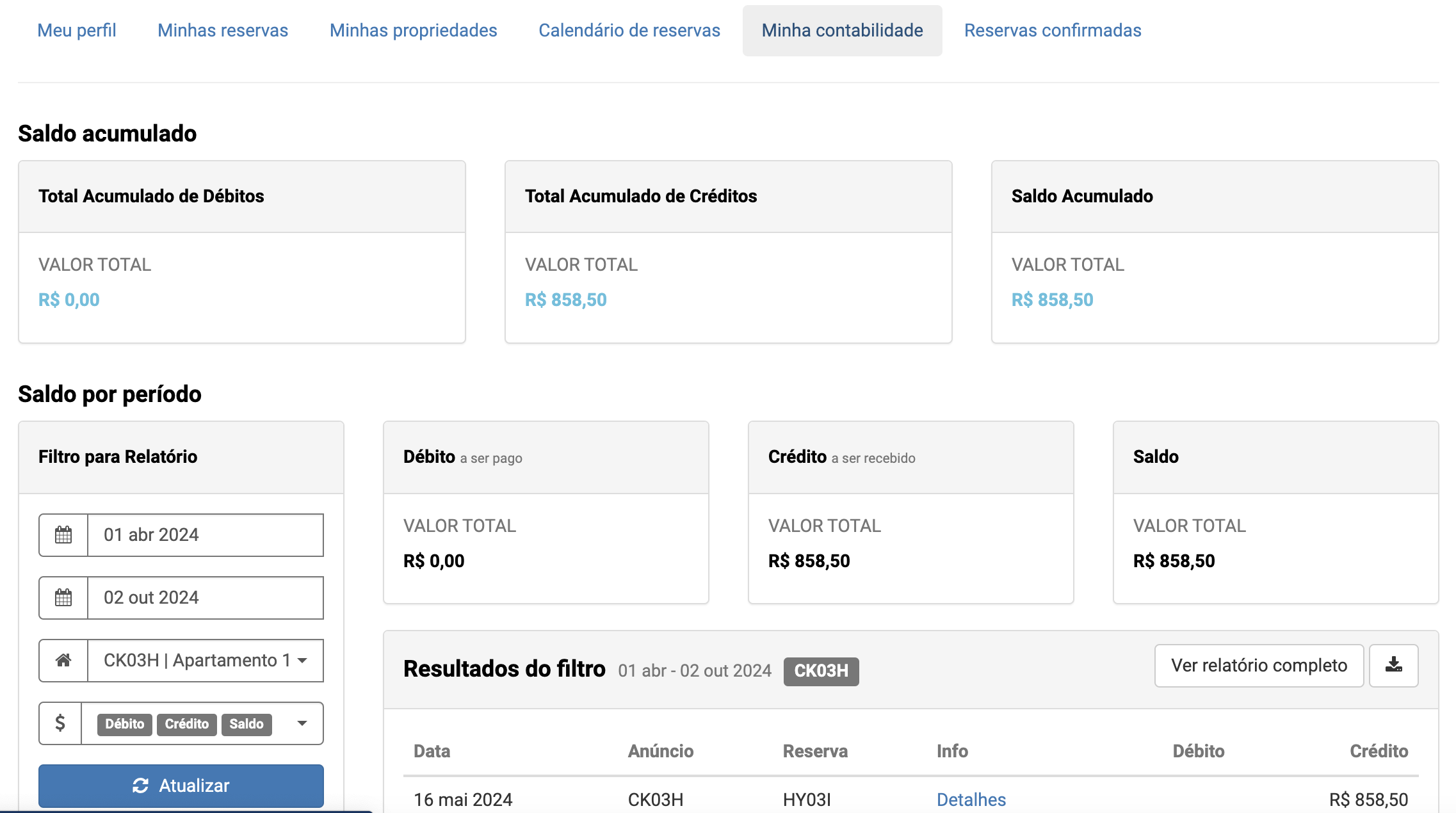The height and width of the screenshot is (813, 1456).
Task: Click the 01 abr 2024 date field
Action: 205,535
